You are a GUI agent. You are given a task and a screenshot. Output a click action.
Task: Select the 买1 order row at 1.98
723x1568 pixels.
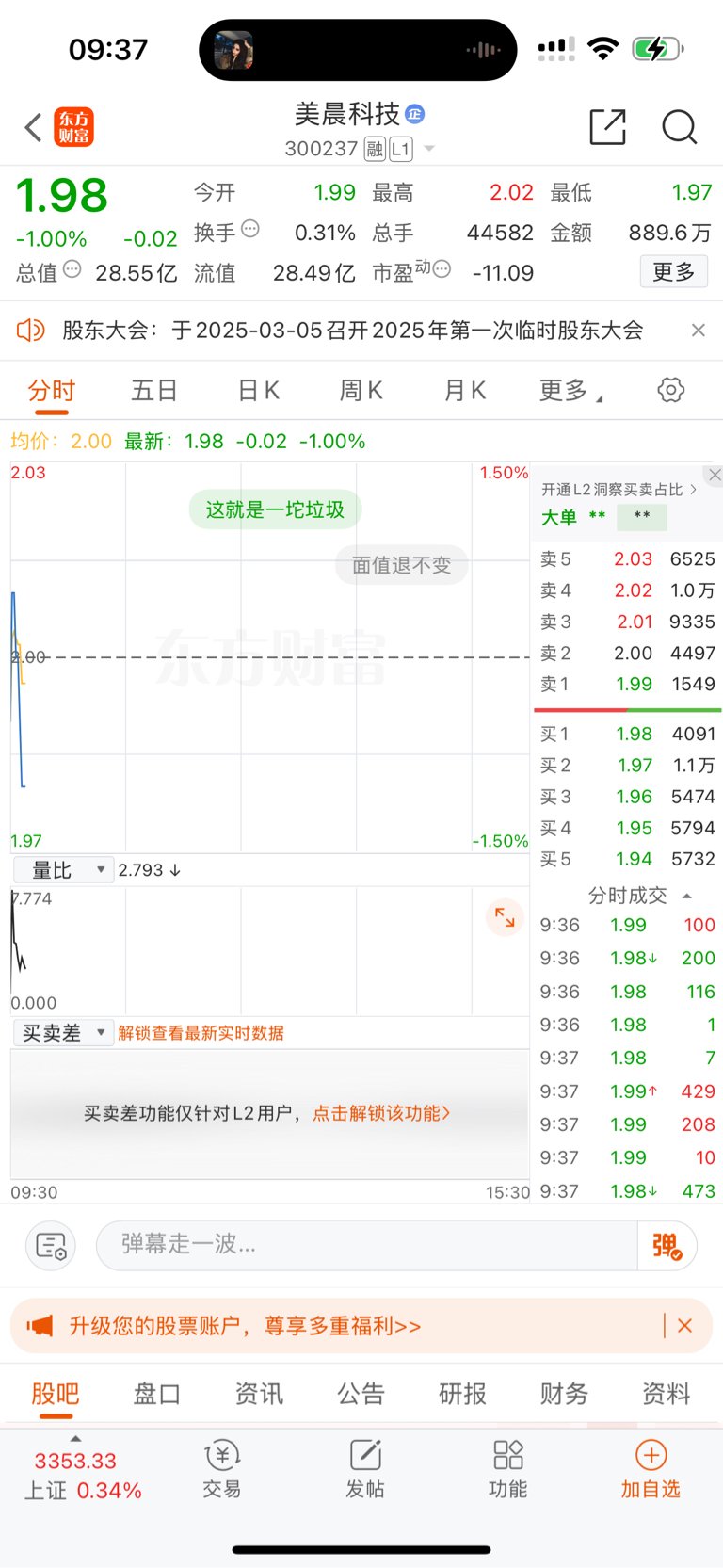tap(627, 734)
